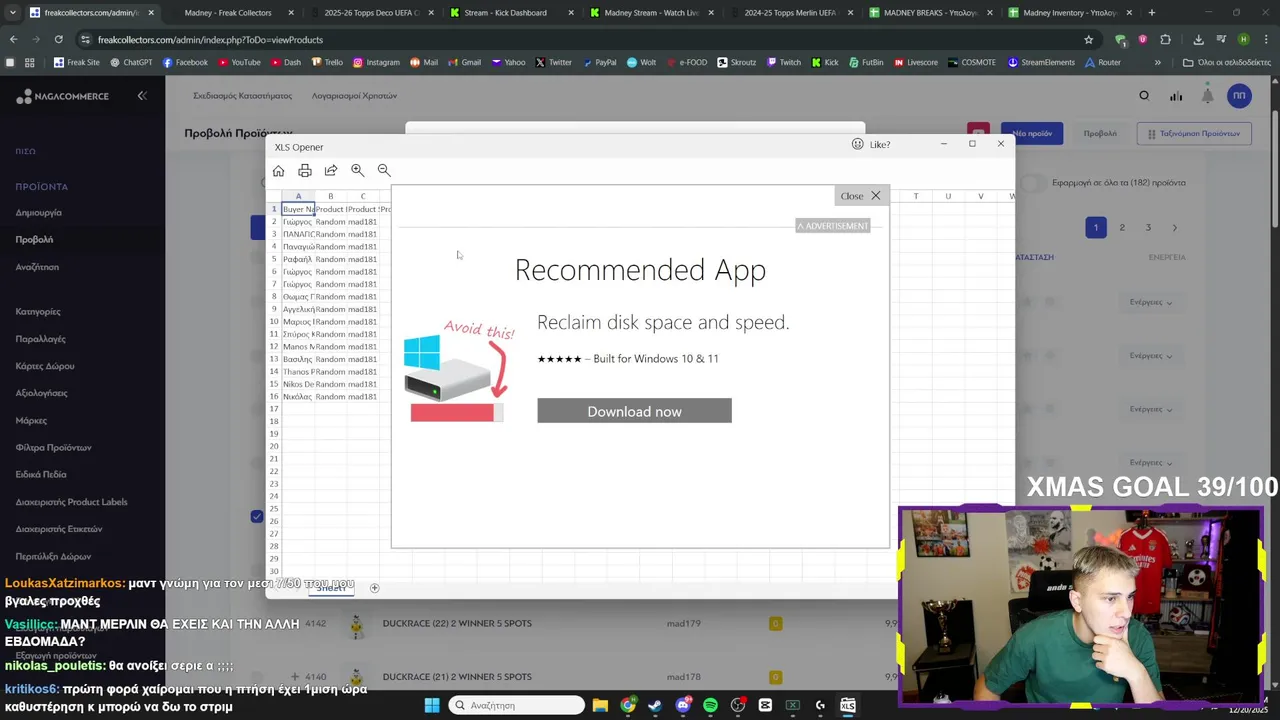1280x720 pixels.
Task: Open a new Chrome tab
Action: [1152, 13]
